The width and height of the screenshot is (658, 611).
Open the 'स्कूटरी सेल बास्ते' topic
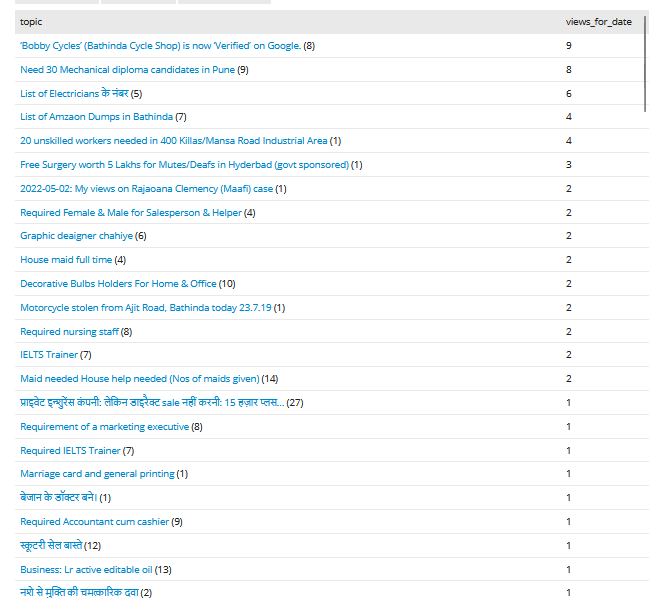51,546
